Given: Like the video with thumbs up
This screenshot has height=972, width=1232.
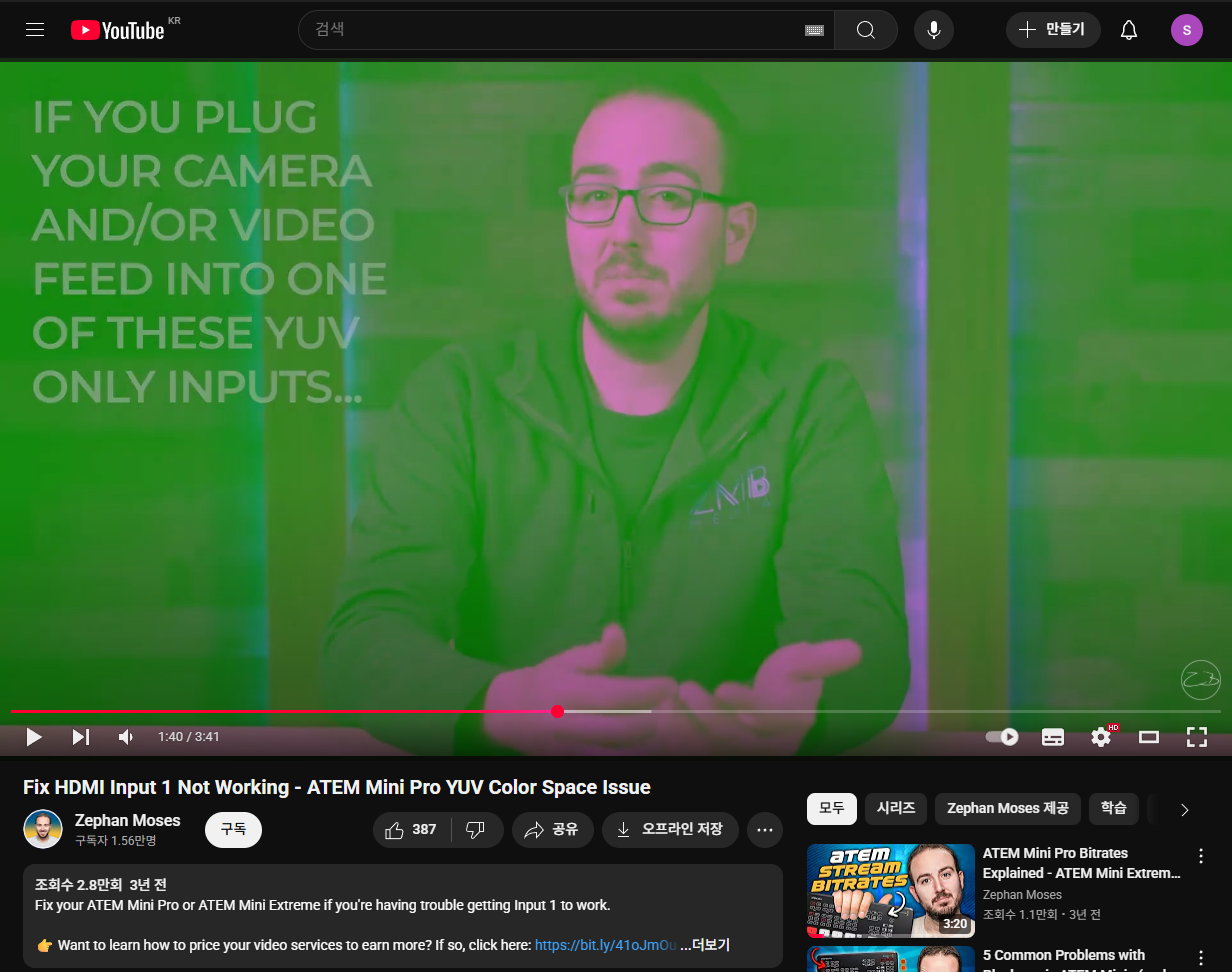Looking at the screenshot, I should click(412, 830).
